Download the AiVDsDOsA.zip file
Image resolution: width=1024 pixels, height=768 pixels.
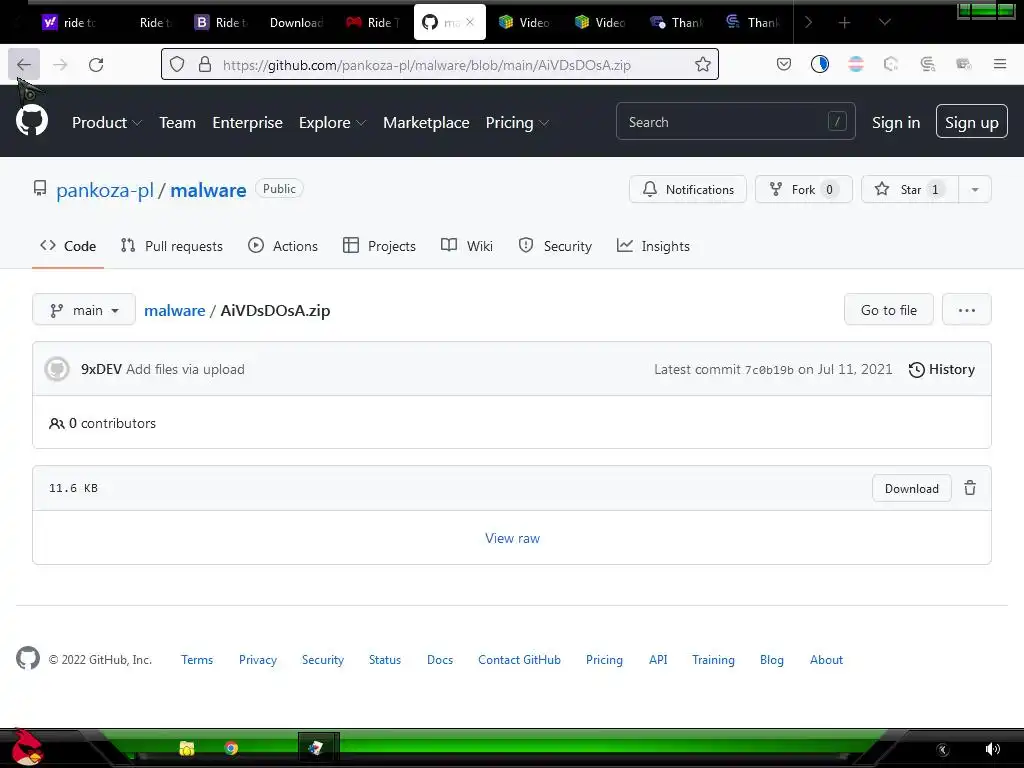coord(912,488)
